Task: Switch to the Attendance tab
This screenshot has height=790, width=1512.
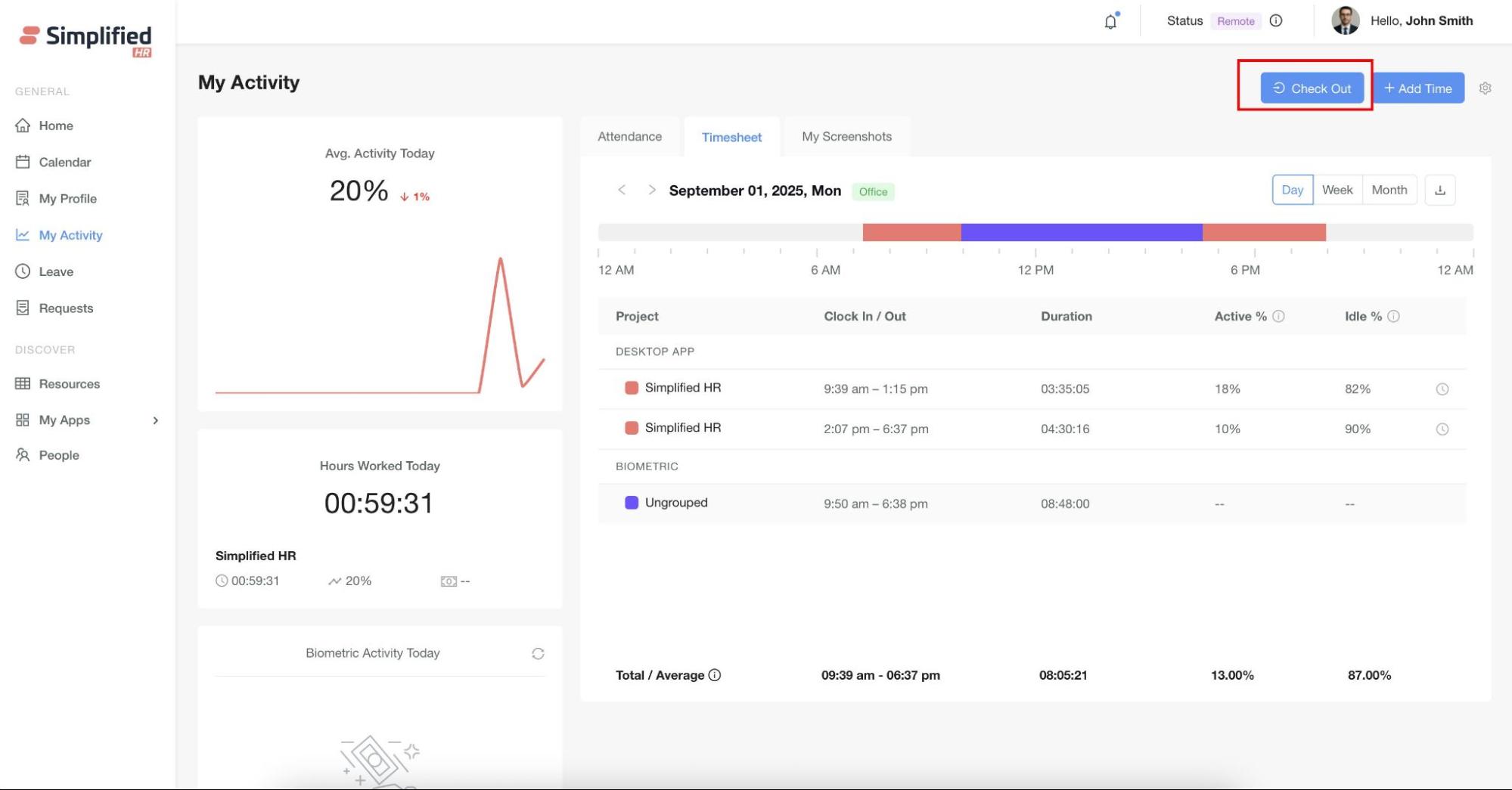Action: pos(629,137)
